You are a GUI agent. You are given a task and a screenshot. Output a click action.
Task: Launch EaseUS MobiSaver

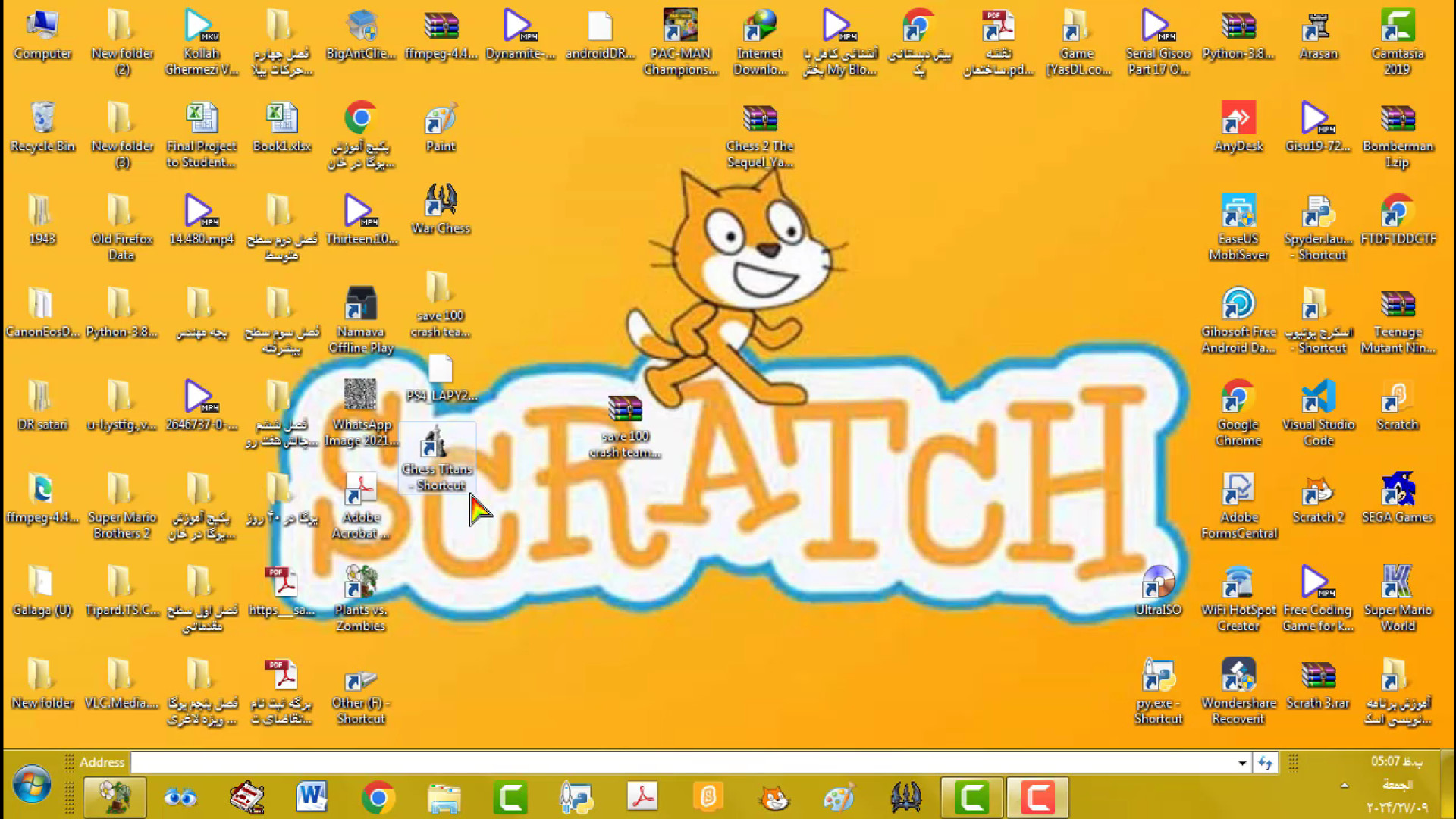[1238, 228]
